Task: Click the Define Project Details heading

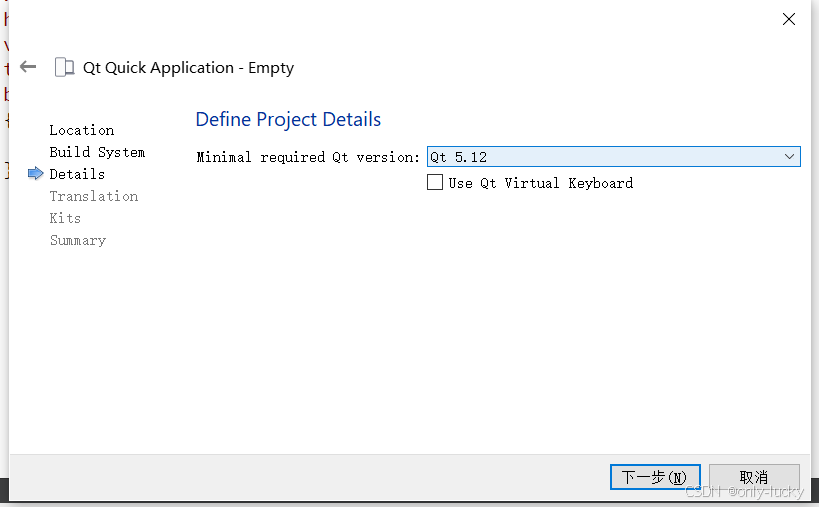Action: (288, 120)
